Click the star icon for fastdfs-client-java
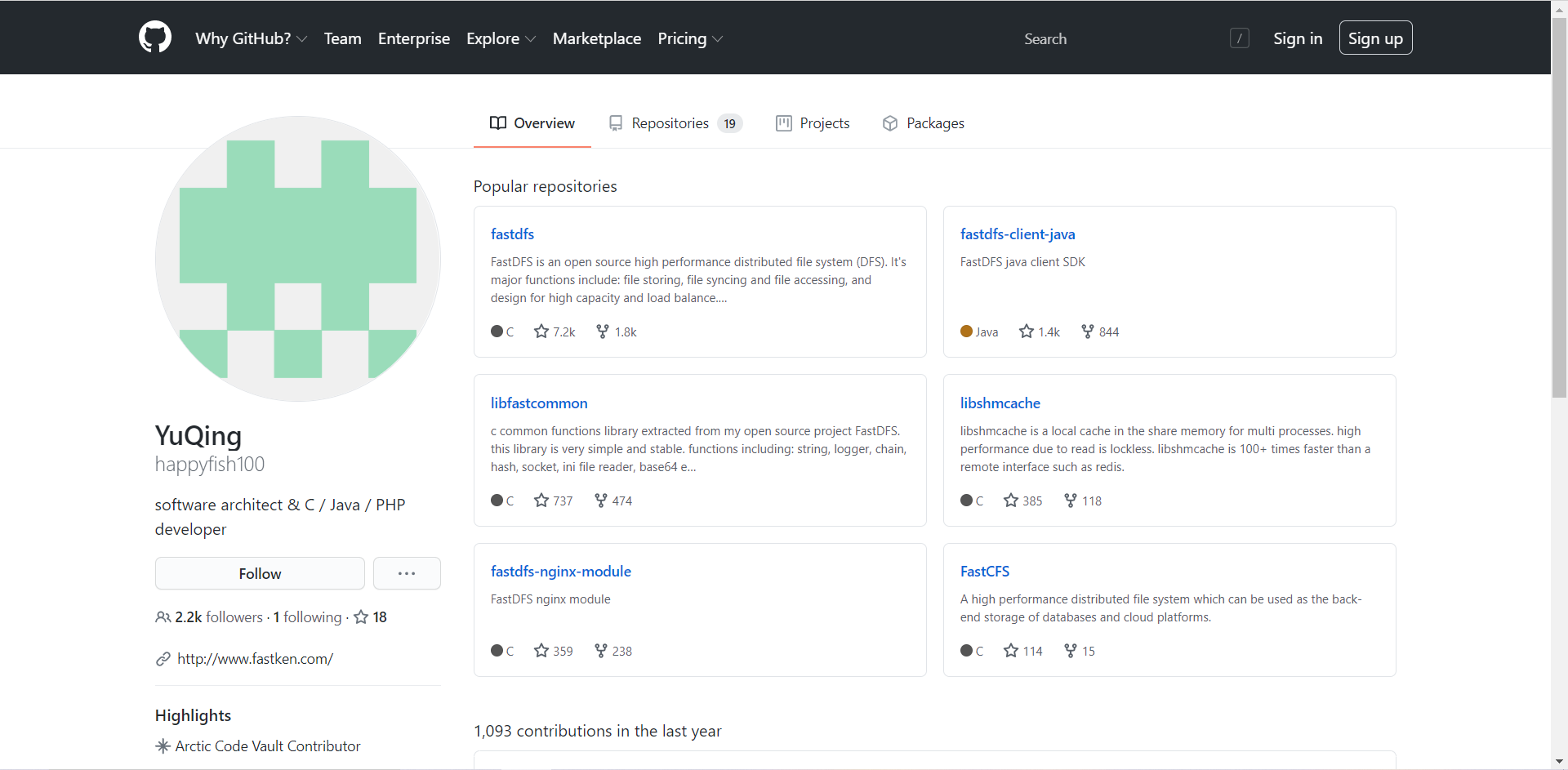 coord(1027,332)
